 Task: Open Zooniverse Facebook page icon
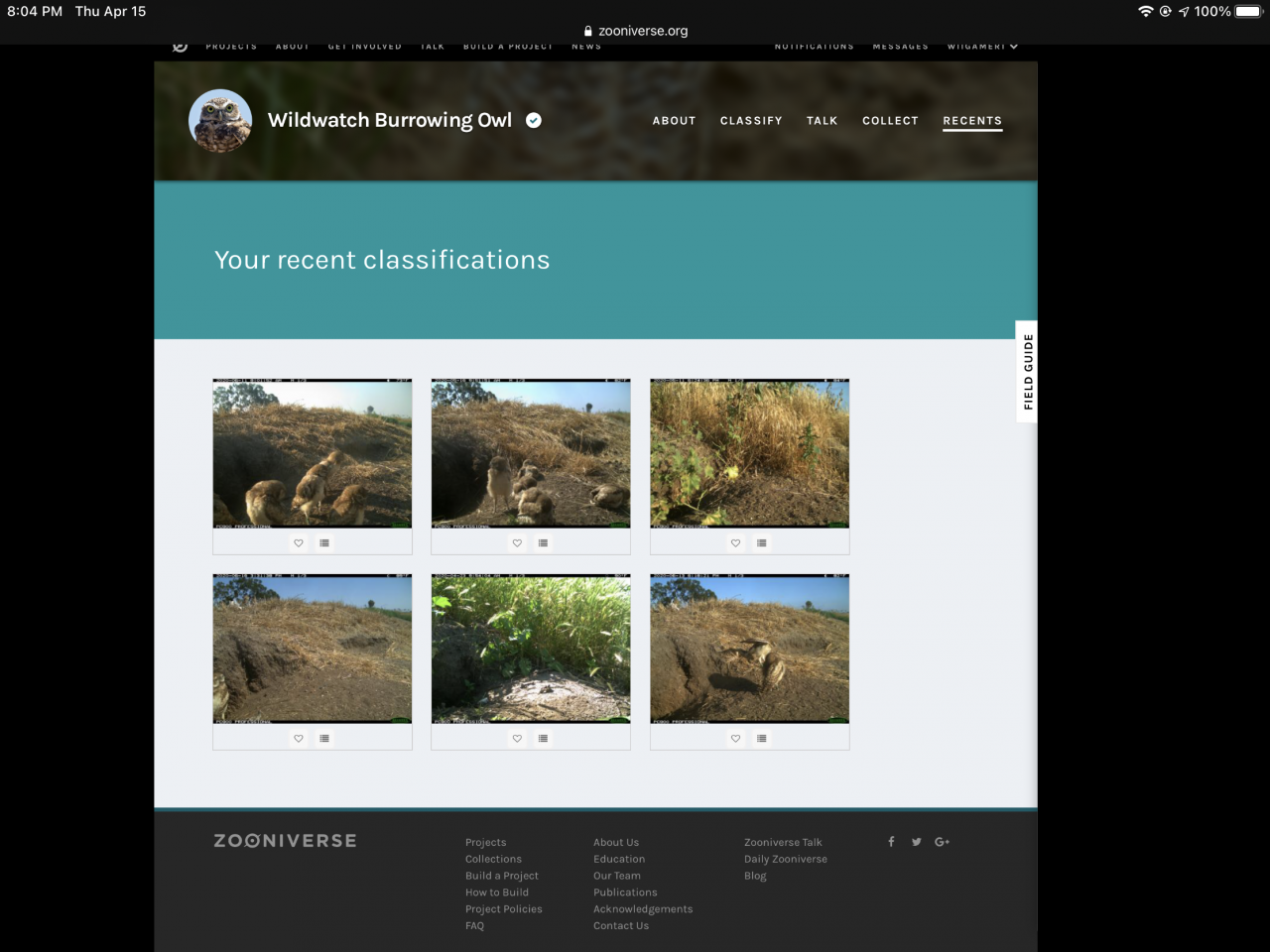point(891,841)
